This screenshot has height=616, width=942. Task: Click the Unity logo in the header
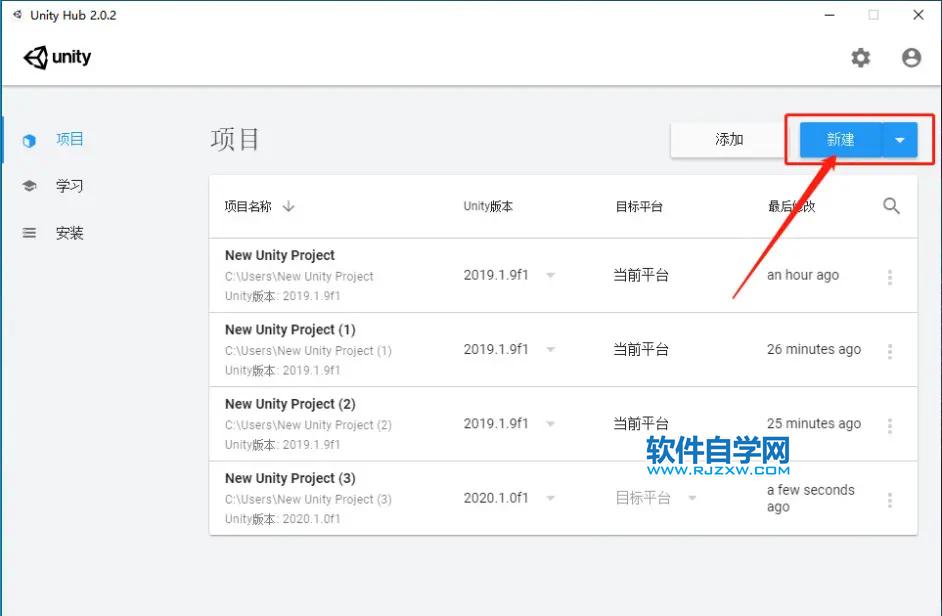[58, 57]
